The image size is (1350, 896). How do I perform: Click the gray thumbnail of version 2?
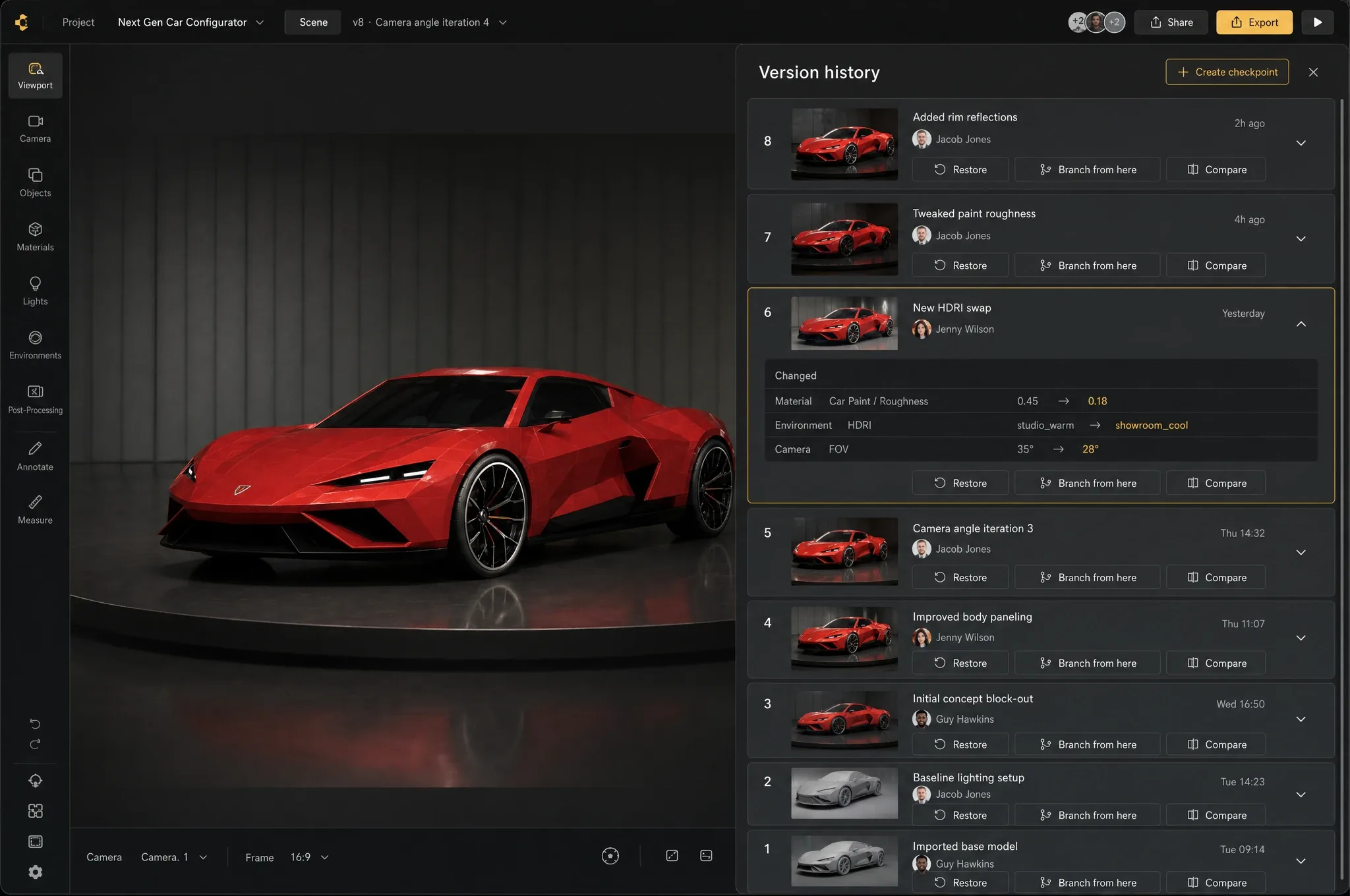(x=844, y=793)
